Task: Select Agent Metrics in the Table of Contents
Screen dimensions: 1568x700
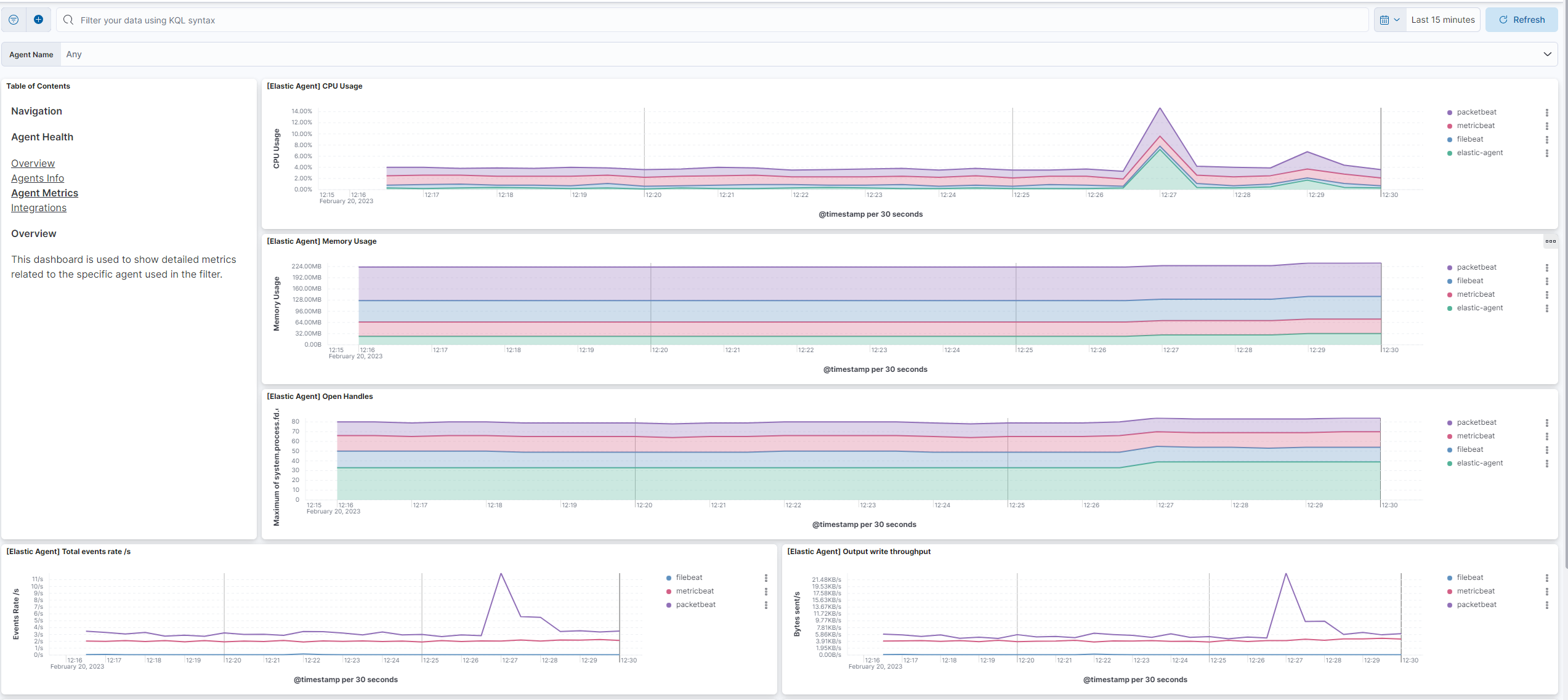Action: point(44,193)
